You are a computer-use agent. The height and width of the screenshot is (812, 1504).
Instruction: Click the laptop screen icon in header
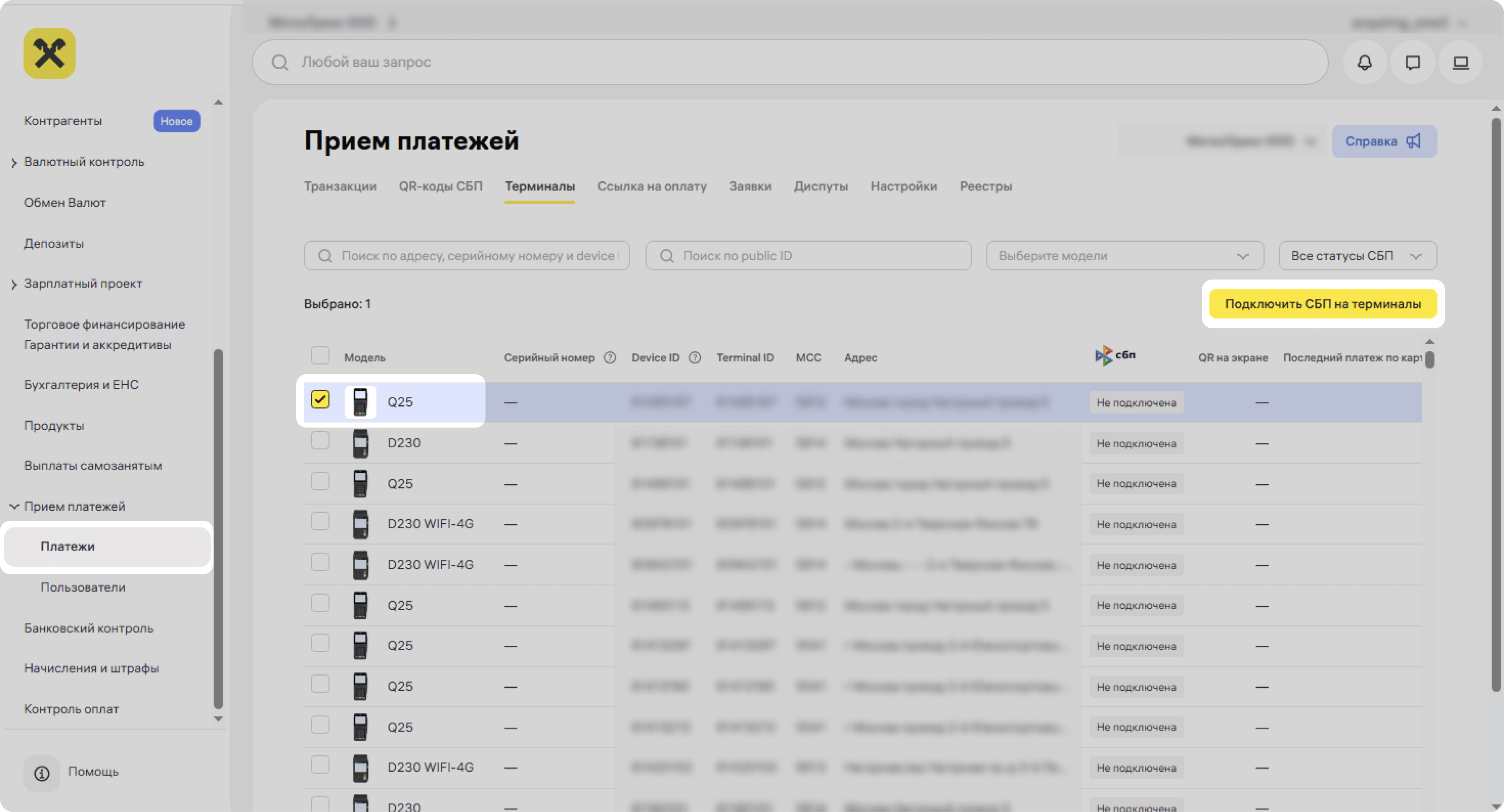coord(1460,63)
